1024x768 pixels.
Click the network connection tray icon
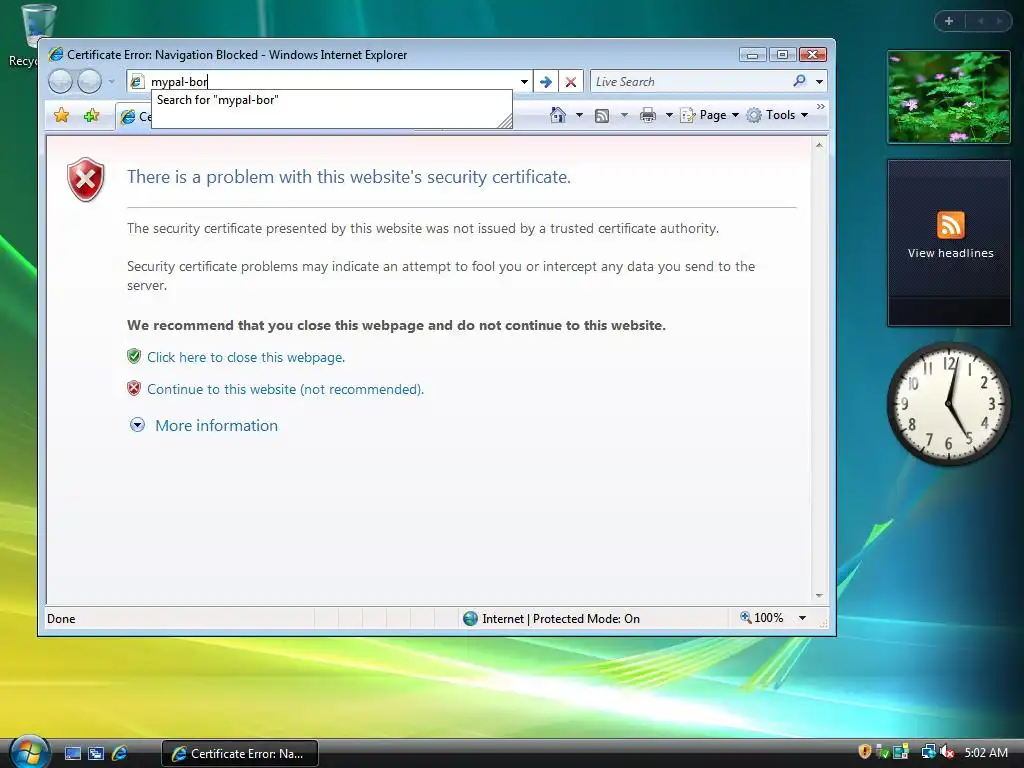pyautogui.click(x=928, y=752)
